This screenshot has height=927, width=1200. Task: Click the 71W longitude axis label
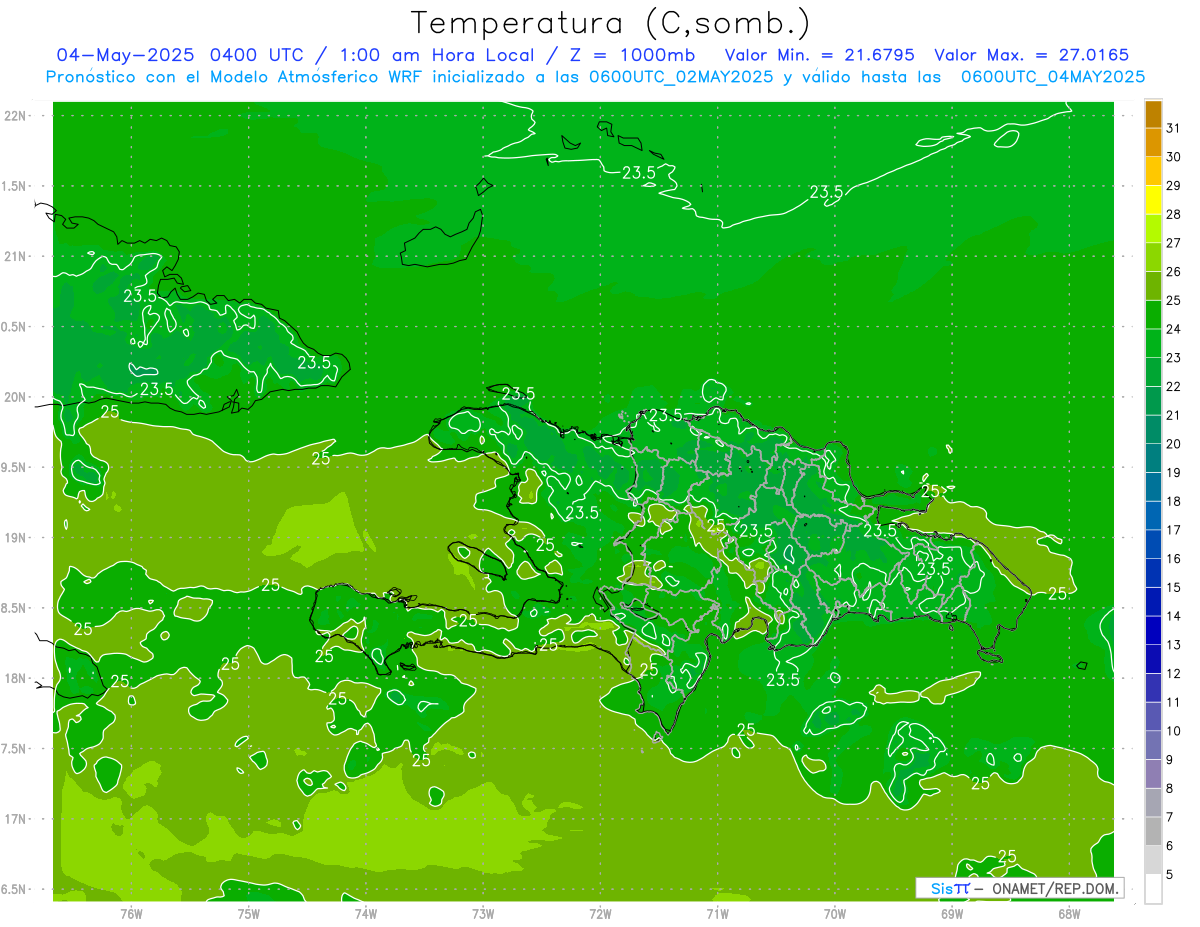[717, 913]
